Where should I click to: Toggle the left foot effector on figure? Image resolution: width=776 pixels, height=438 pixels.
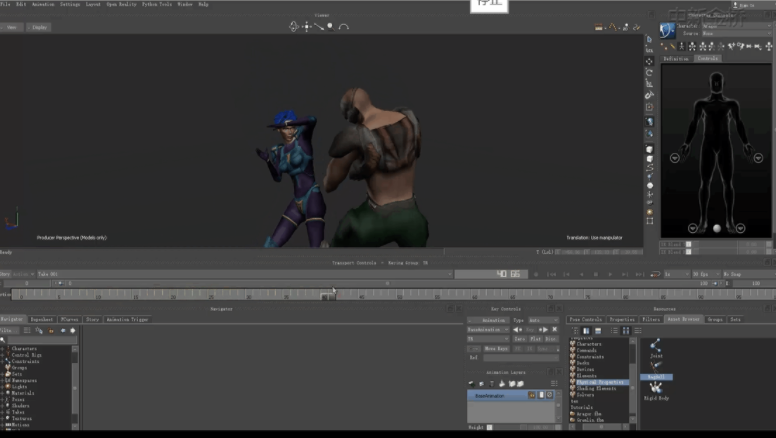(x=740, y=228)
